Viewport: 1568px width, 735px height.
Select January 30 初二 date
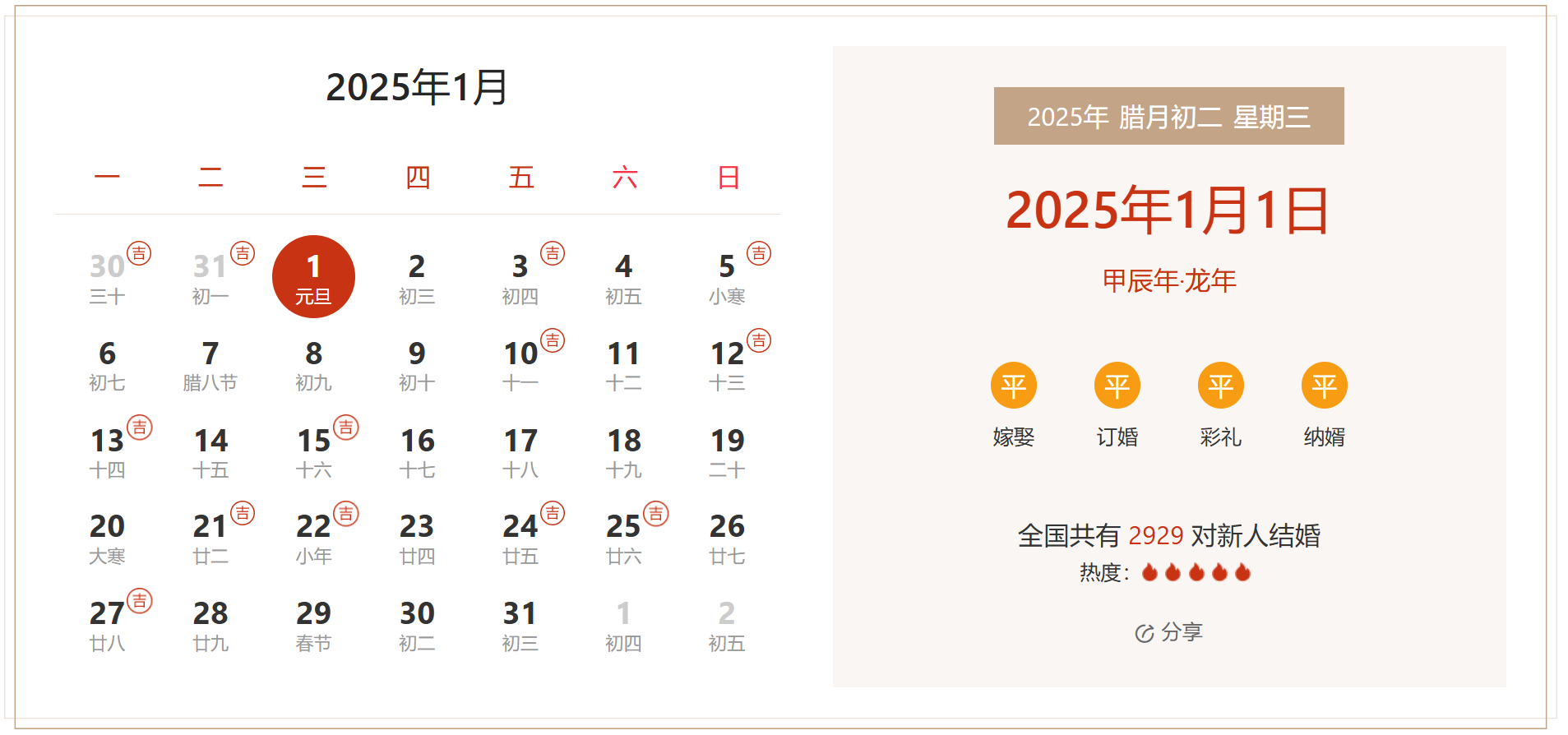[417, 626]
